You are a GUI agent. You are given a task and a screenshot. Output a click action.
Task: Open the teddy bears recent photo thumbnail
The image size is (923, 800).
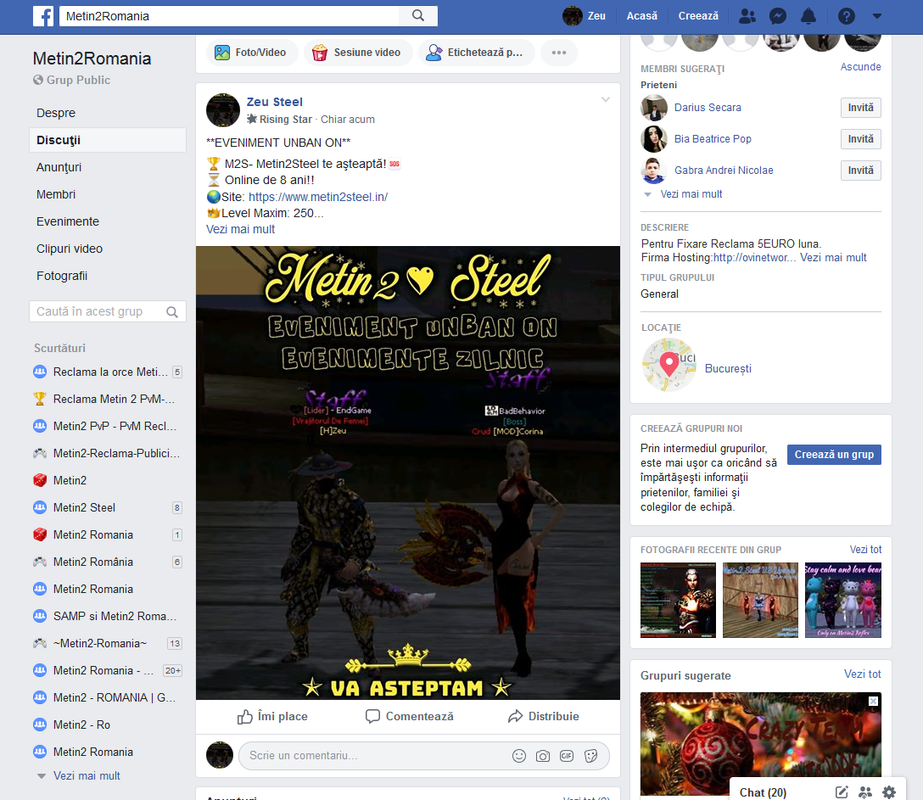(x=843, y=600)
